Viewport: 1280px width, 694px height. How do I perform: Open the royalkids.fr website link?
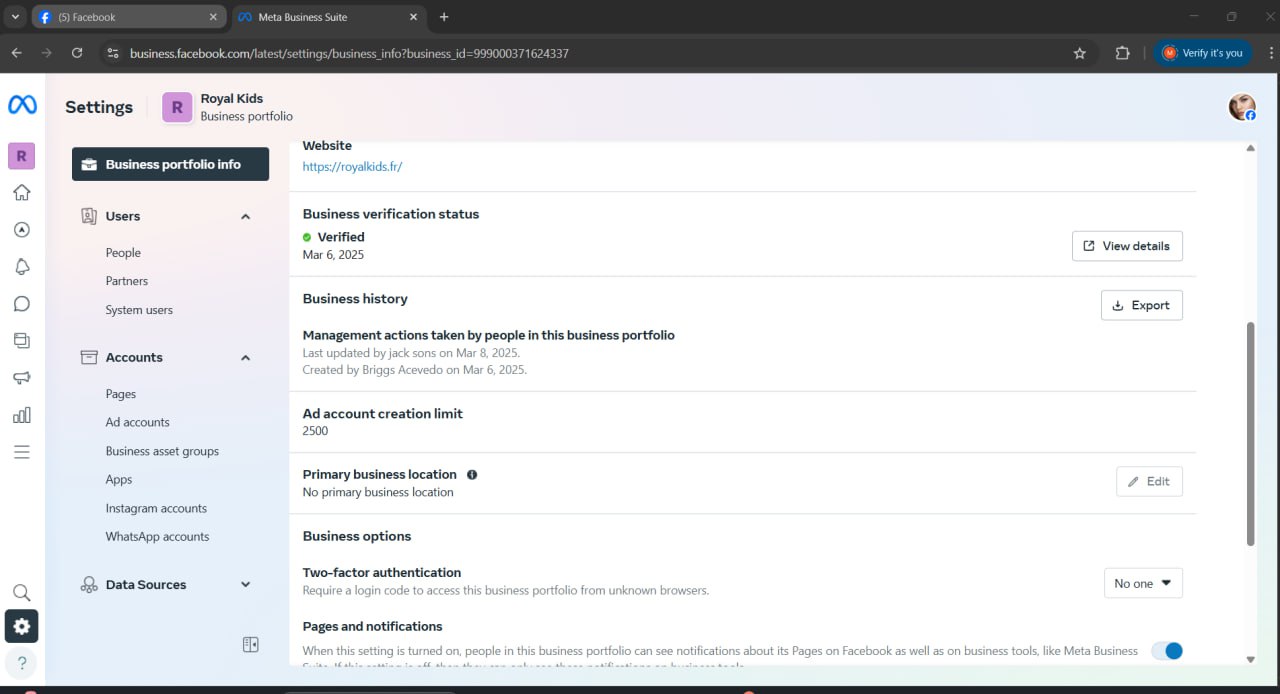point(352,167)
